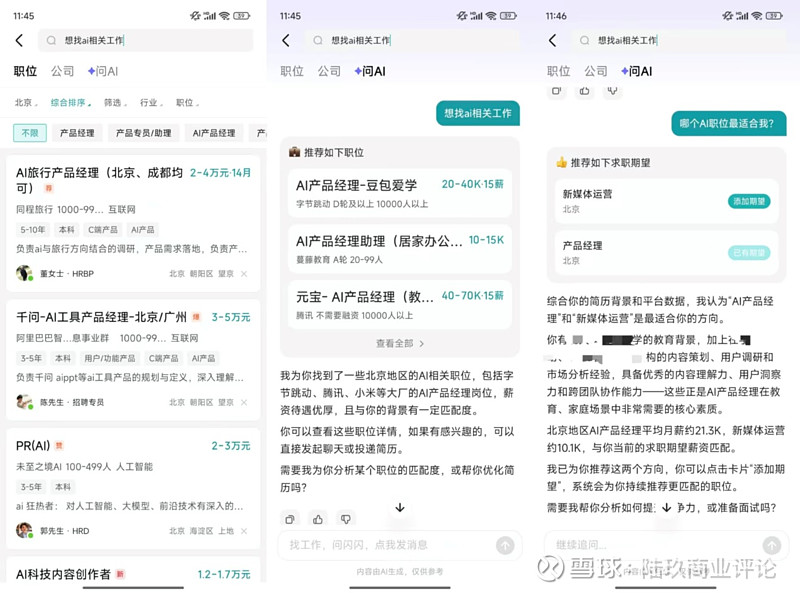The width and height of the screenshot is (800, 593).
Task: Switch to 问AI tab in left screen
Action: coord(103,71)
